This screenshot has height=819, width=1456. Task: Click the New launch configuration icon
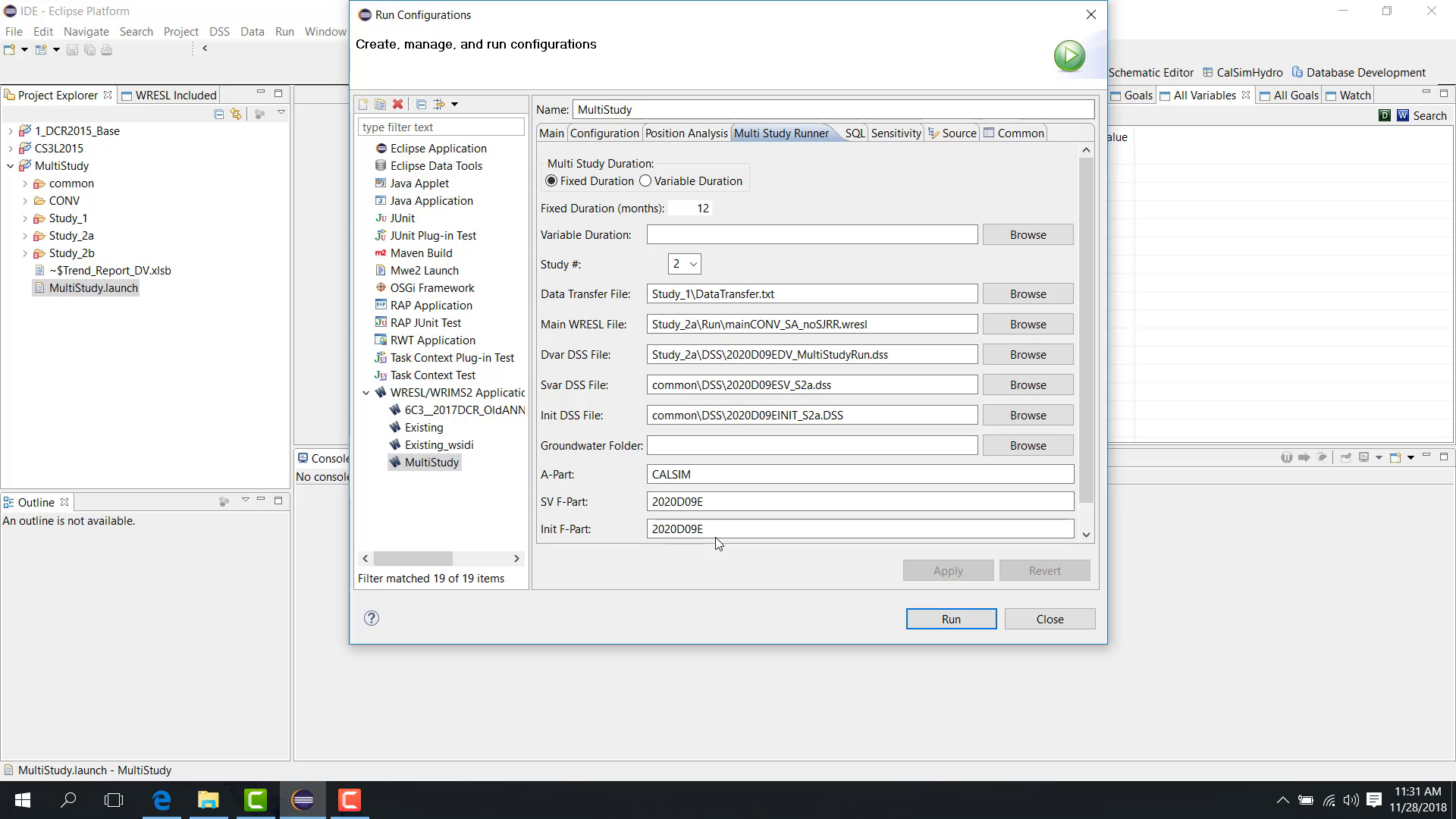363,104
